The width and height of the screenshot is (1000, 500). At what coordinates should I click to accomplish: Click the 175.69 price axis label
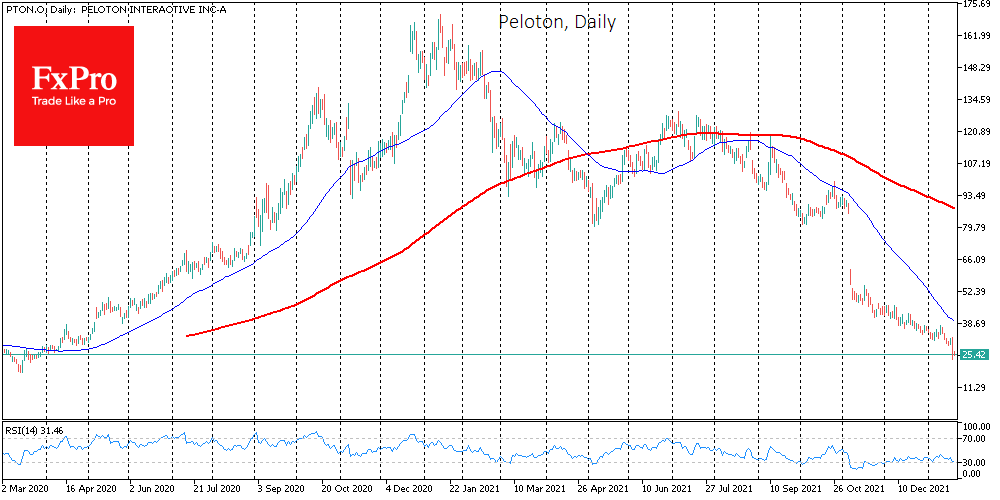click(976, 5)
